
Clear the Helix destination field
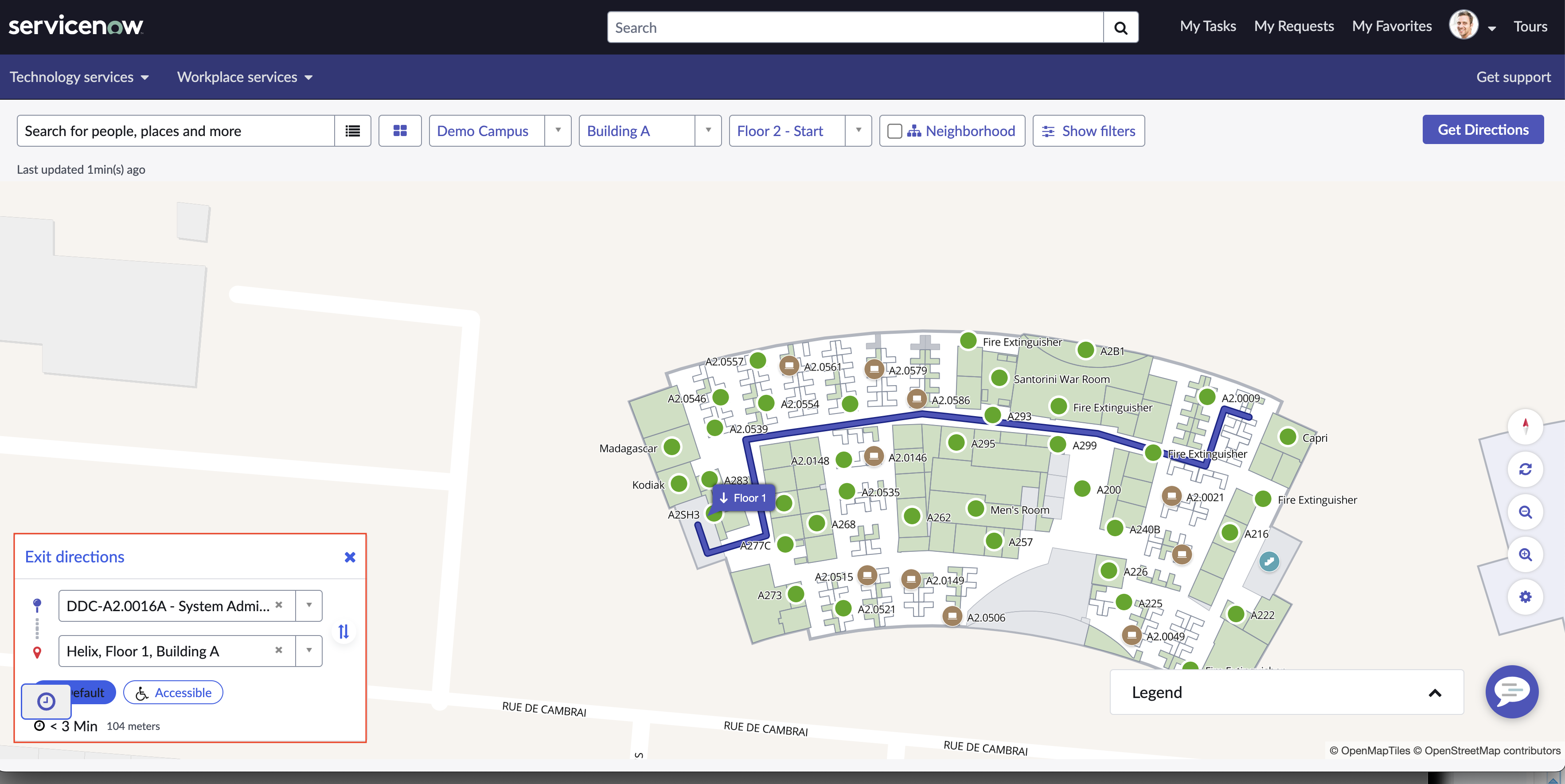click(279, 650)
